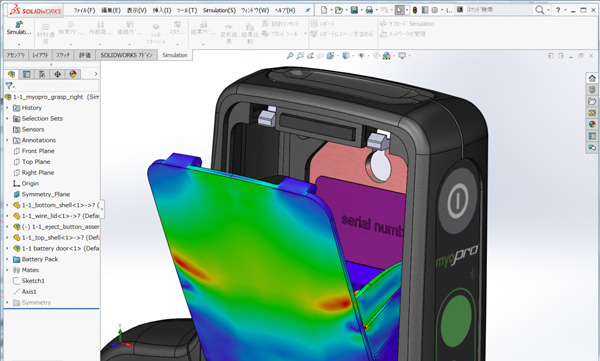This screenshot has width=600, height=361.
Task: Click the SOLIDWORKS logo
Action: point(35,10)
